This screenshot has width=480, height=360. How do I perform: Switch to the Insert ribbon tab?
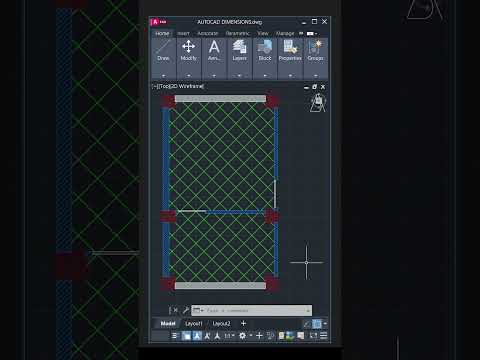click(x=183, y=34)
